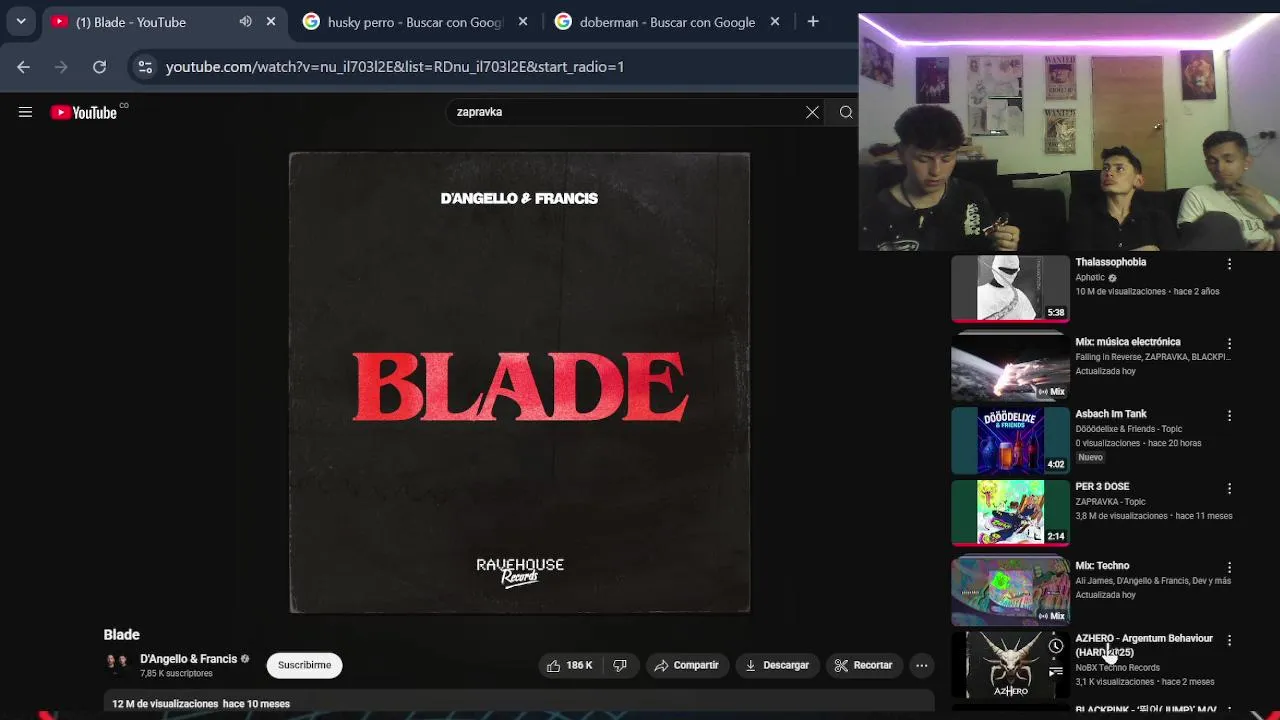
Task: Clear the search box with the X
Action: 812,112
